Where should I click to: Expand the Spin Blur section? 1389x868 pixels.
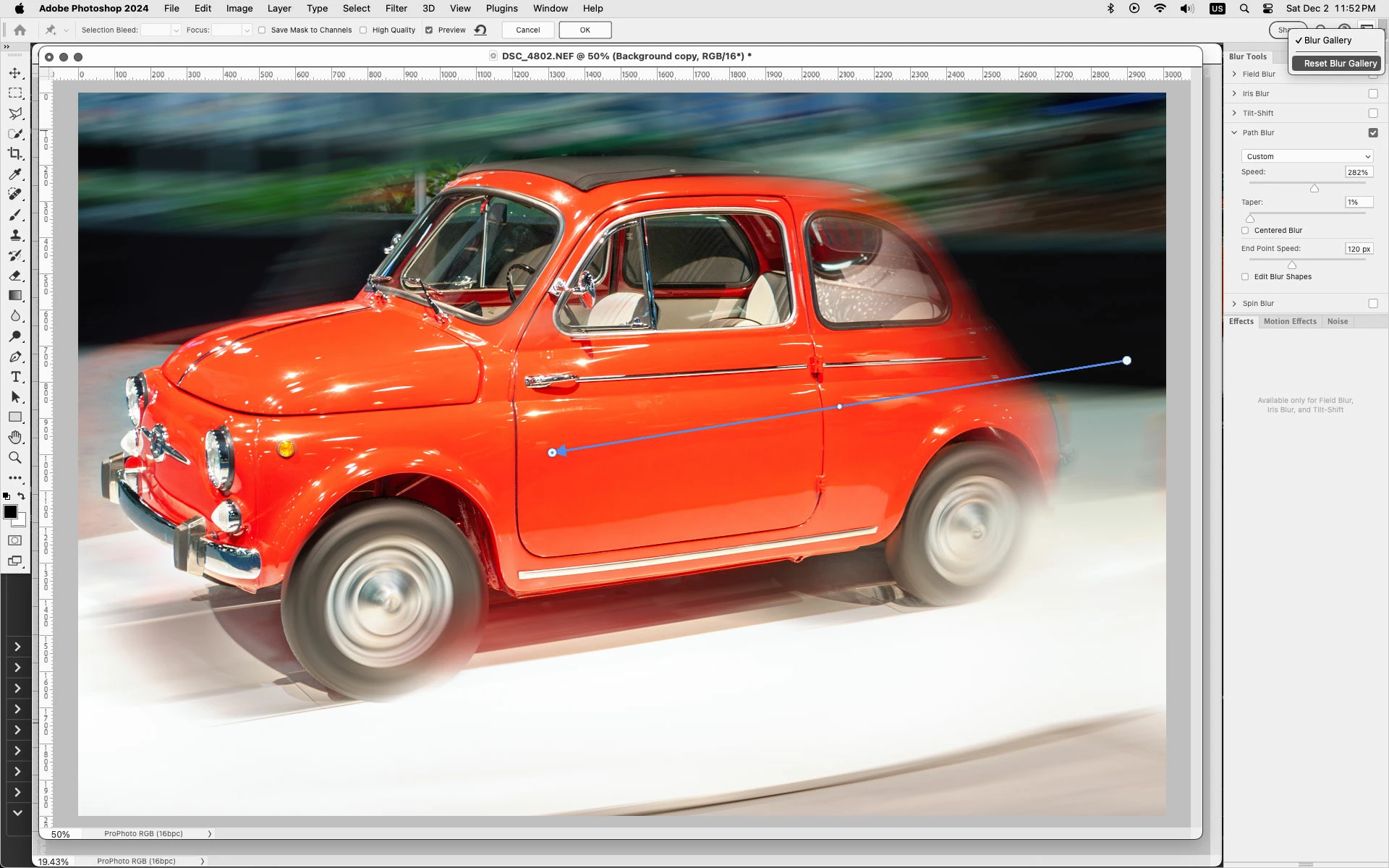coord(1235,304)
